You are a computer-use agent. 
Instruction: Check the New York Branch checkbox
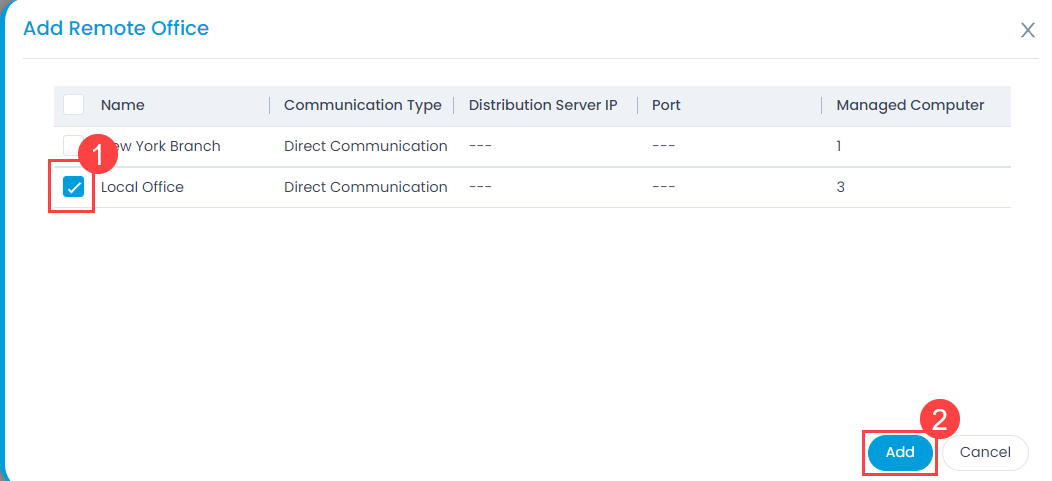click(x=70, y=146)
